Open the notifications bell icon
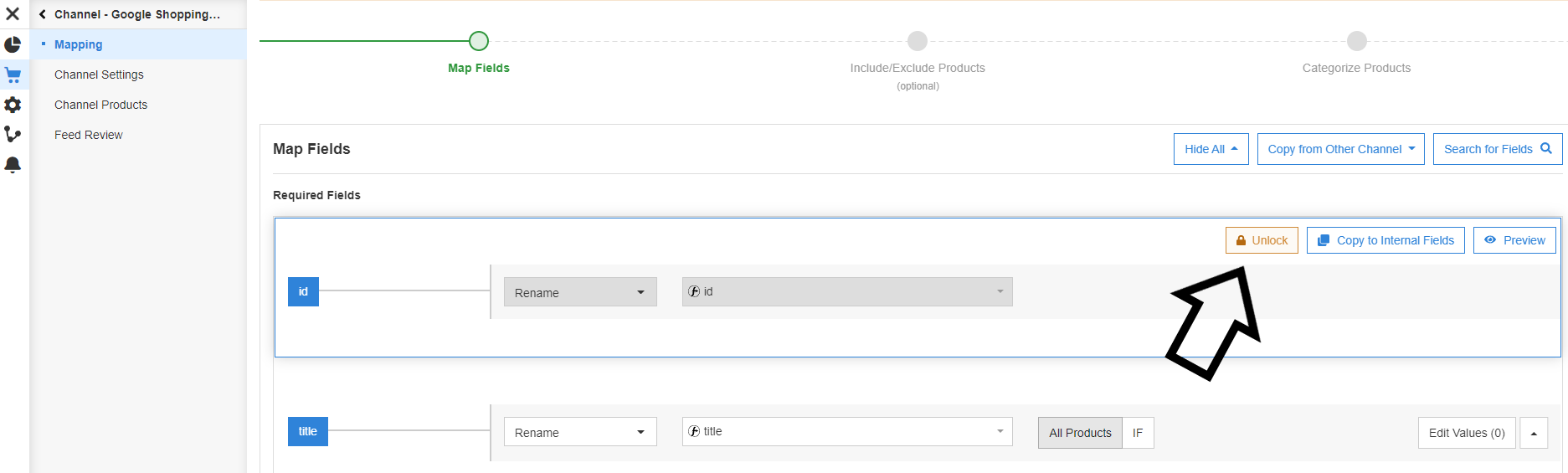This screenshot has height=473, width=1568. click(13, 165)
